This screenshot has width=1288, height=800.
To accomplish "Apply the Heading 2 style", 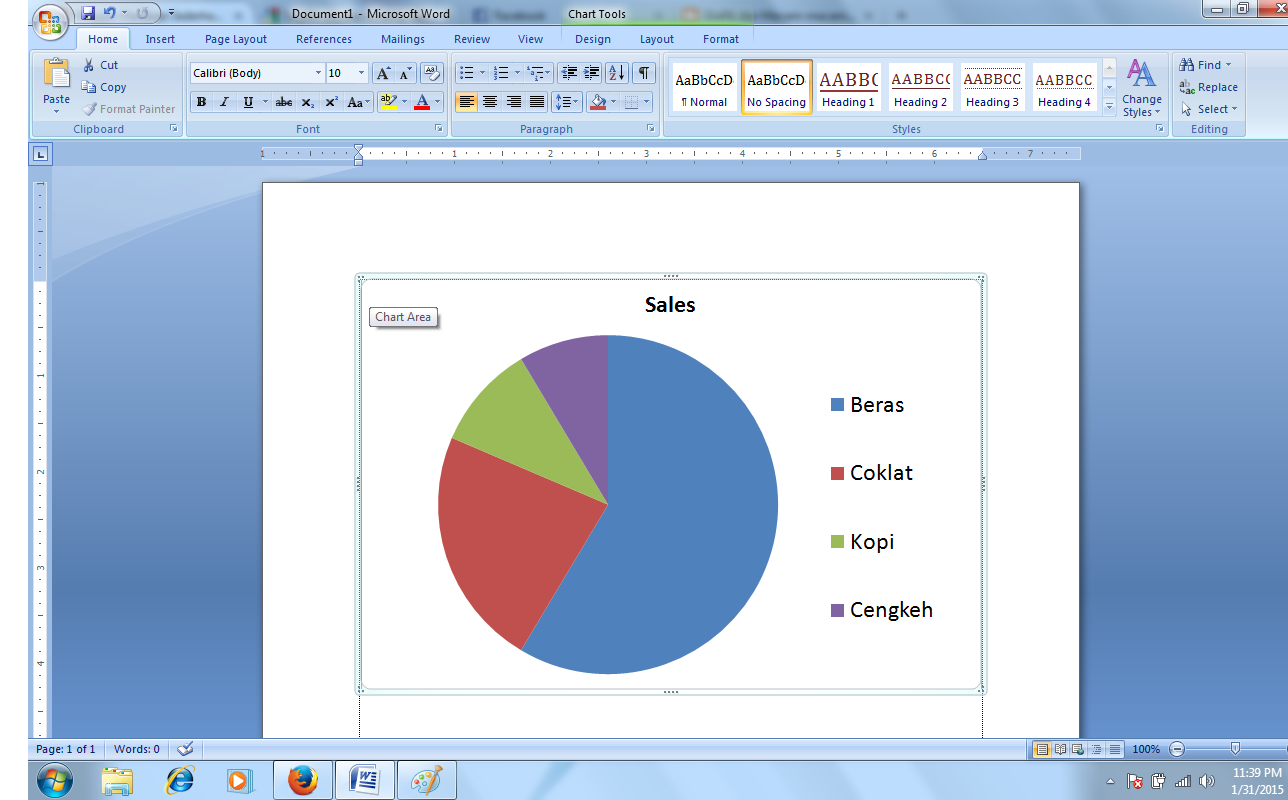I will (920, 87).
